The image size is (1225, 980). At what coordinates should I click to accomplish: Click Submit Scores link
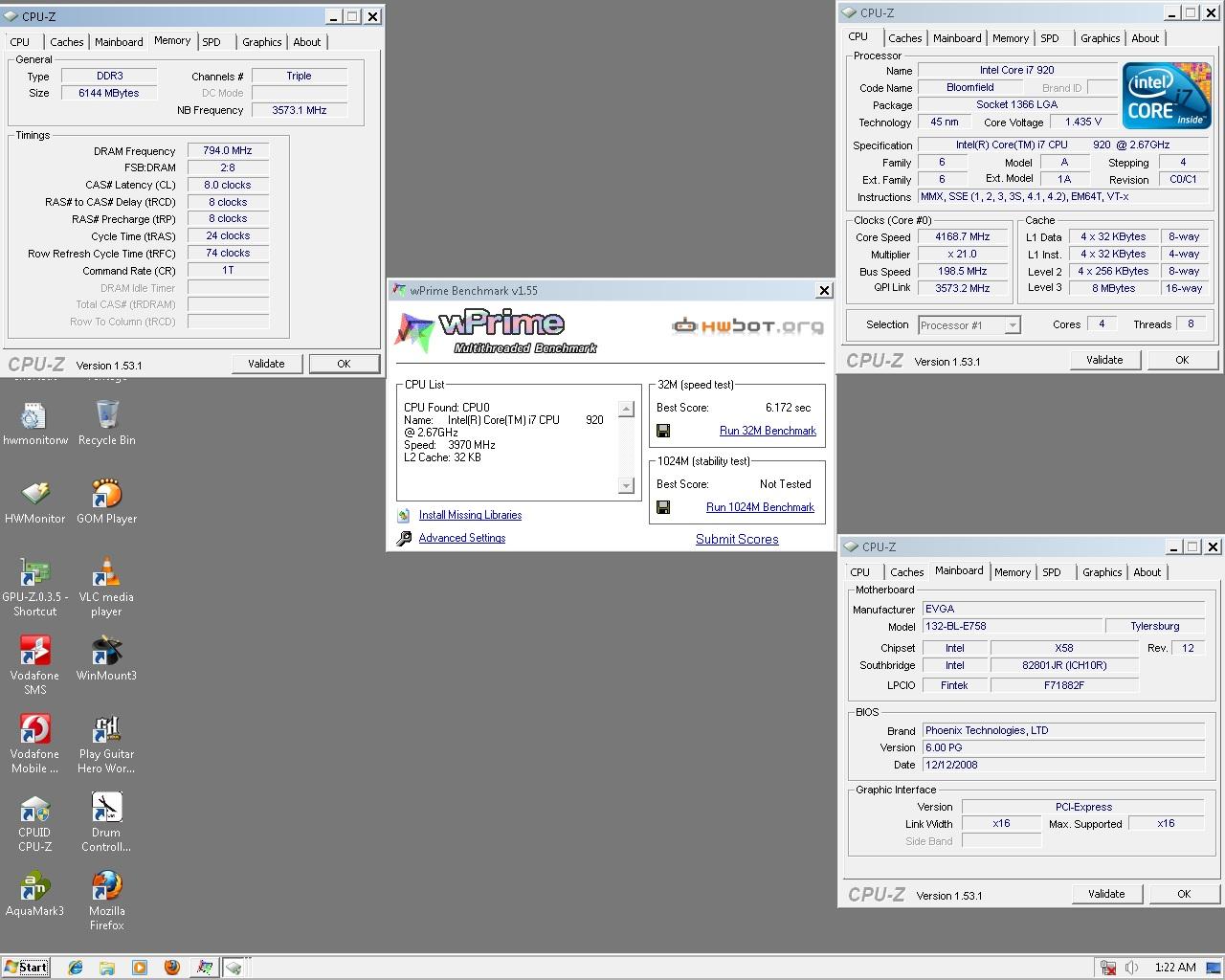(737, 539)
